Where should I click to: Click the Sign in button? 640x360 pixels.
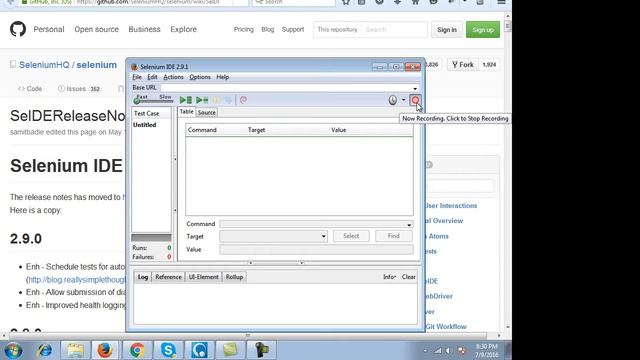[447, 30]
